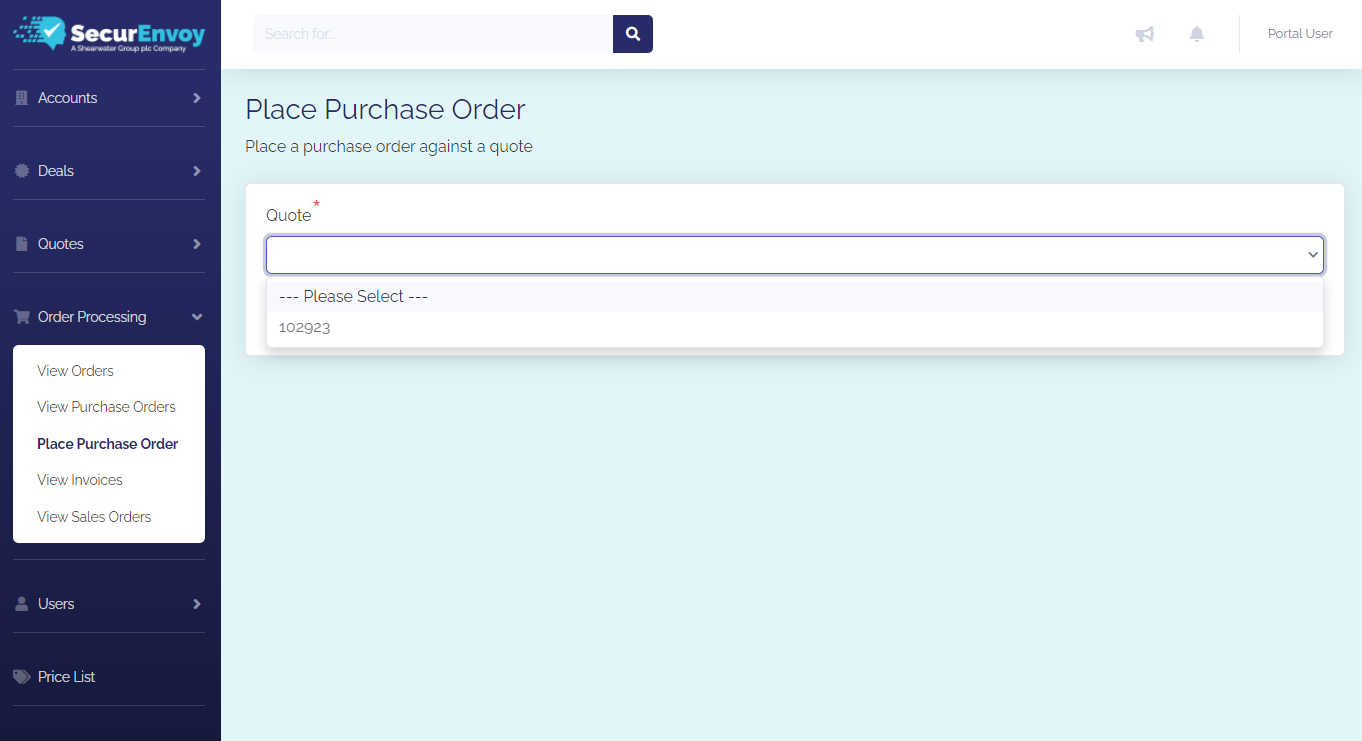Click 'Place a purchase order against a quote' text
Image resolution: width=1362 pixels, height=741 pixels.
(x=389, y=147)
